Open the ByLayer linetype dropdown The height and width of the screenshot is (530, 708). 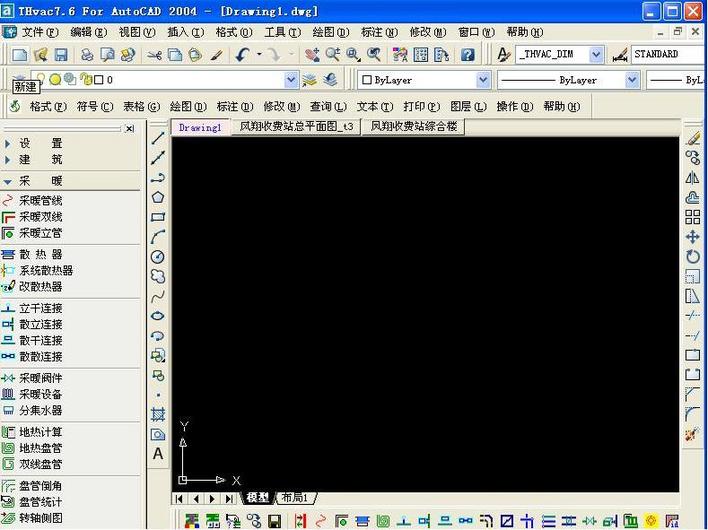coord(632,80)
